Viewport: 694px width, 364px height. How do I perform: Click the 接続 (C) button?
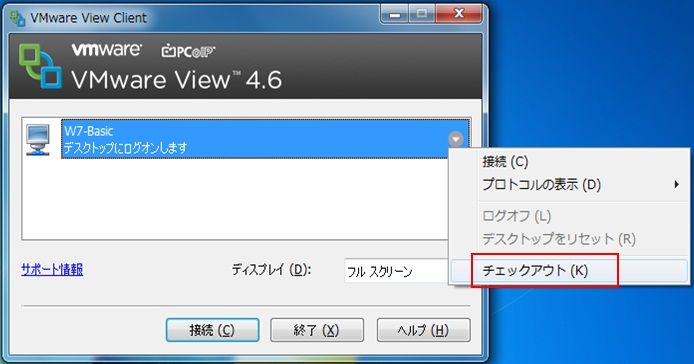[x=212, y=330]
